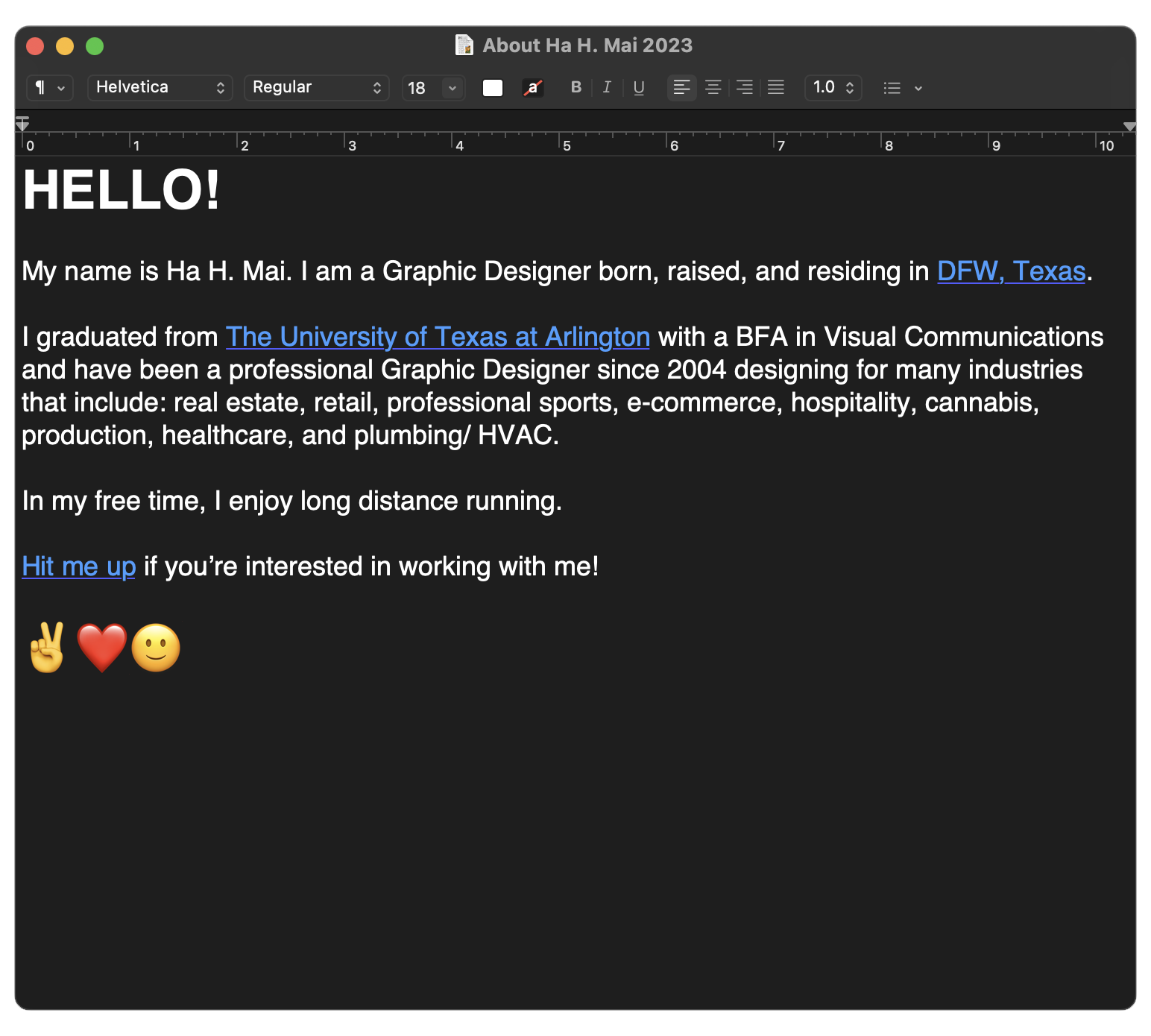This screenshot has height=1036, width=1151.
Task: Center align the text
Action: click(713, 88)
